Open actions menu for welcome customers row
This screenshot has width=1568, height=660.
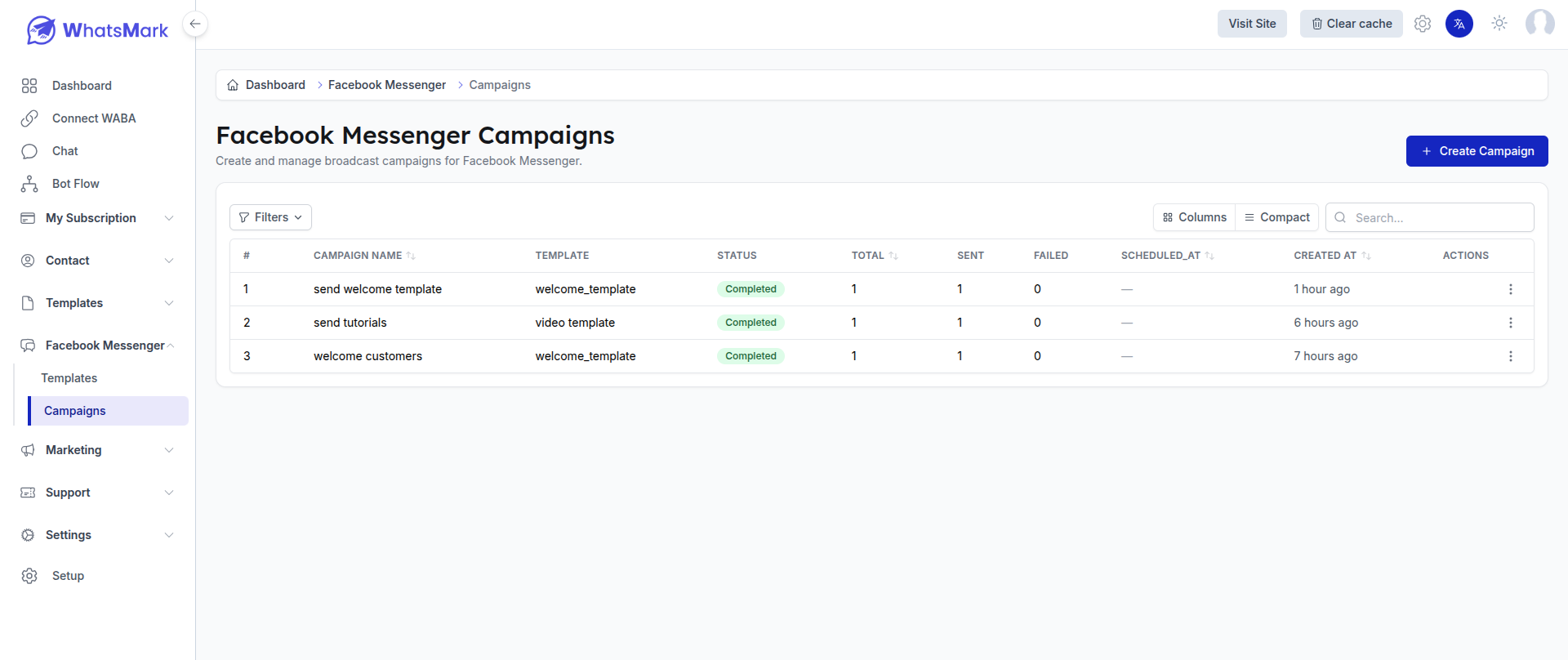click(x=1511, y=356)
